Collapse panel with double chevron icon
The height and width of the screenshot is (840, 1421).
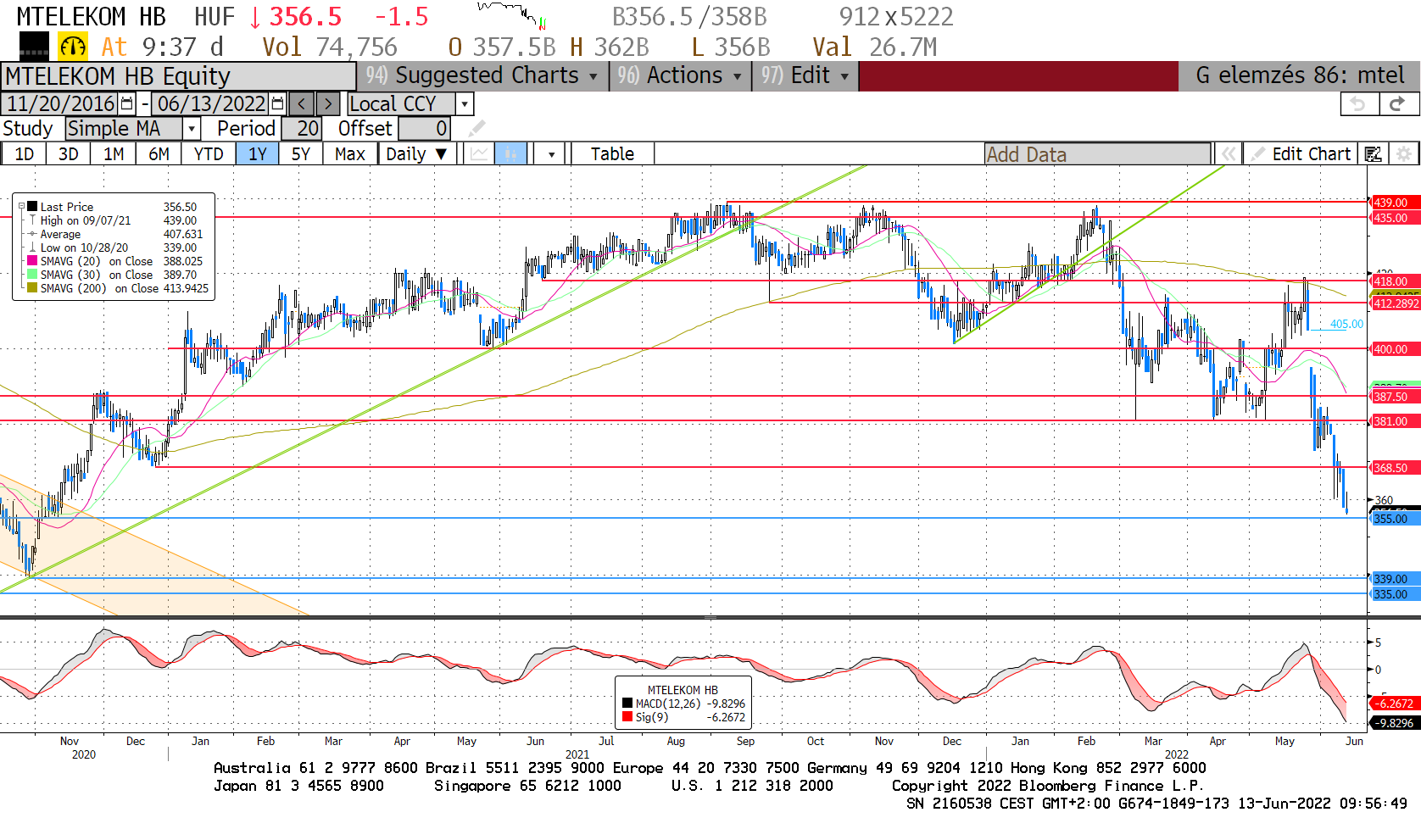[1228, 153]
